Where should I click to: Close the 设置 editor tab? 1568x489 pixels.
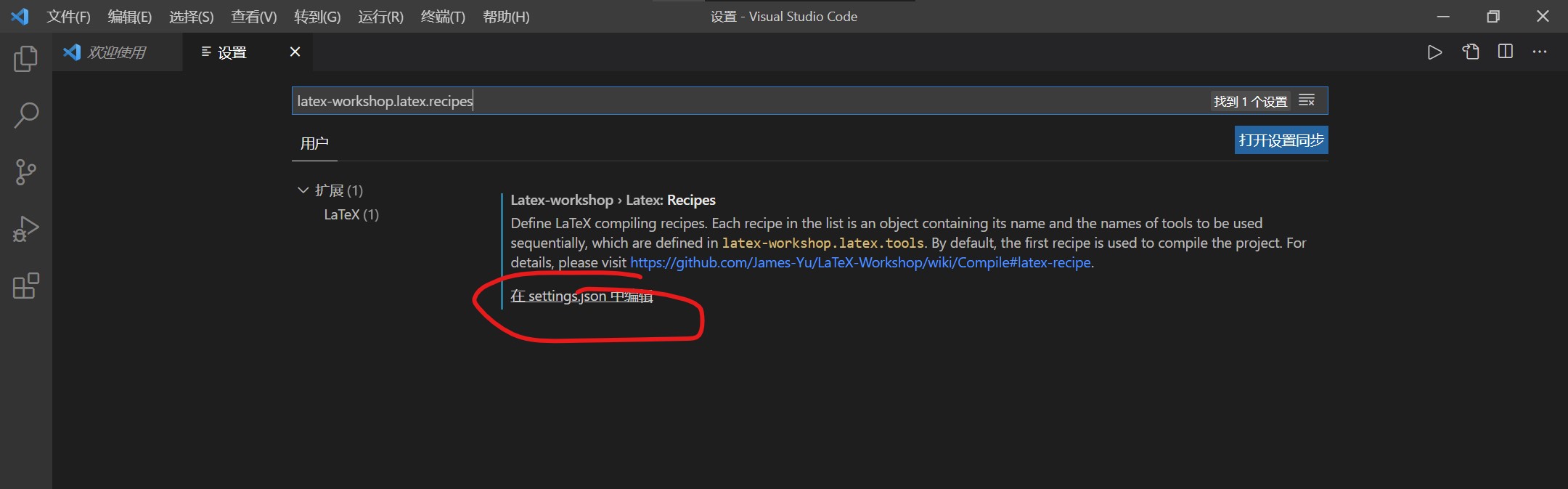tap(295, 52)
